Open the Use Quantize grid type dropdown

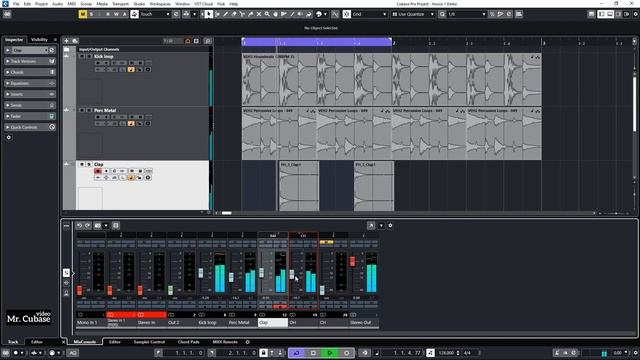(x=413, y=14)
